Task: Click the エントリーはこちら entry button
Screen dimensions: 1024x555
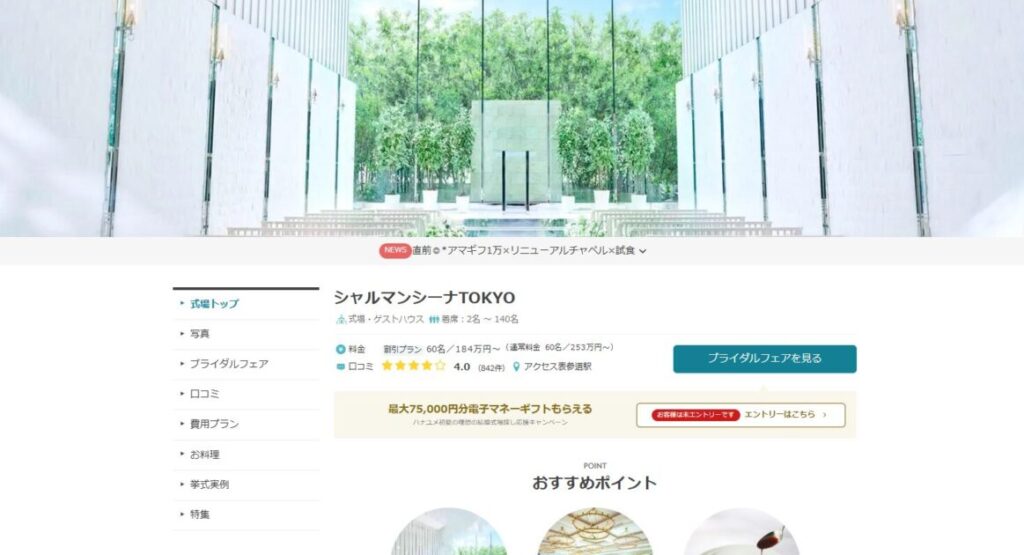Action: click(741, 415)
